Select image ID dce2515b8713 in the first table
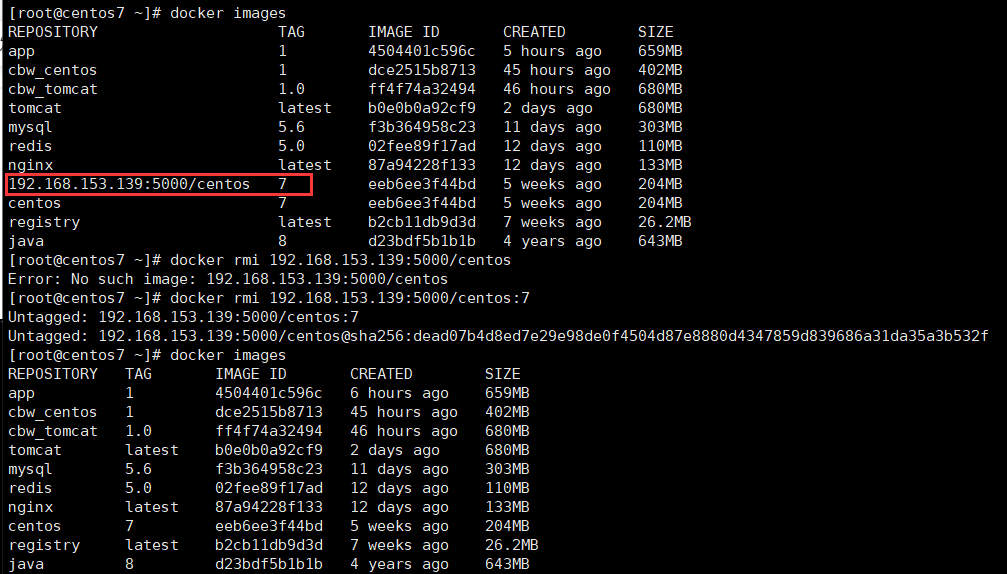1007x574 pixels. click(422, 70)
